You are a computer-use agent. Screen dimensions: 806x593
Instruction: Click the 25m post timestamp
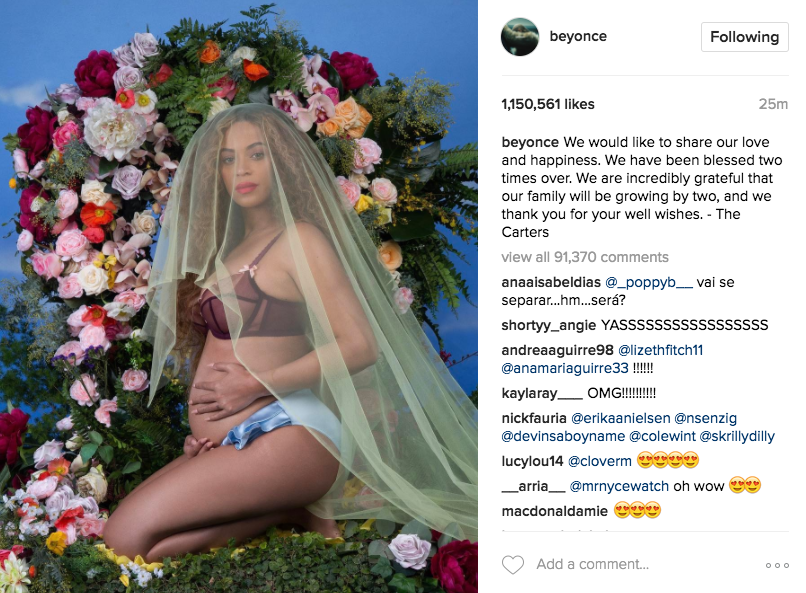tap(773, 104)
